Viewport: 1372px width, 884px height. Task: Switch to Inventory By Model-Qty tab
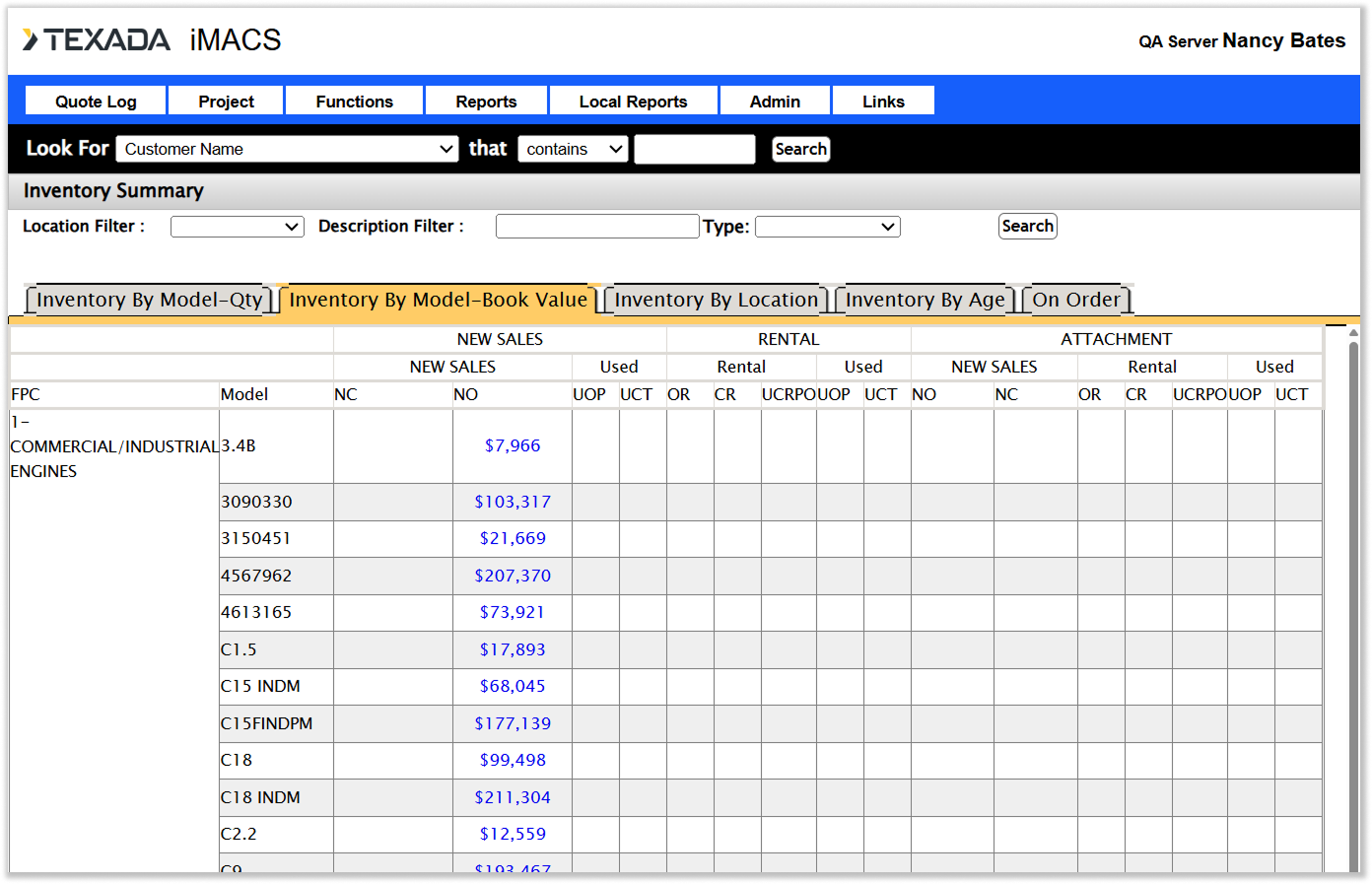pos(149,300)
